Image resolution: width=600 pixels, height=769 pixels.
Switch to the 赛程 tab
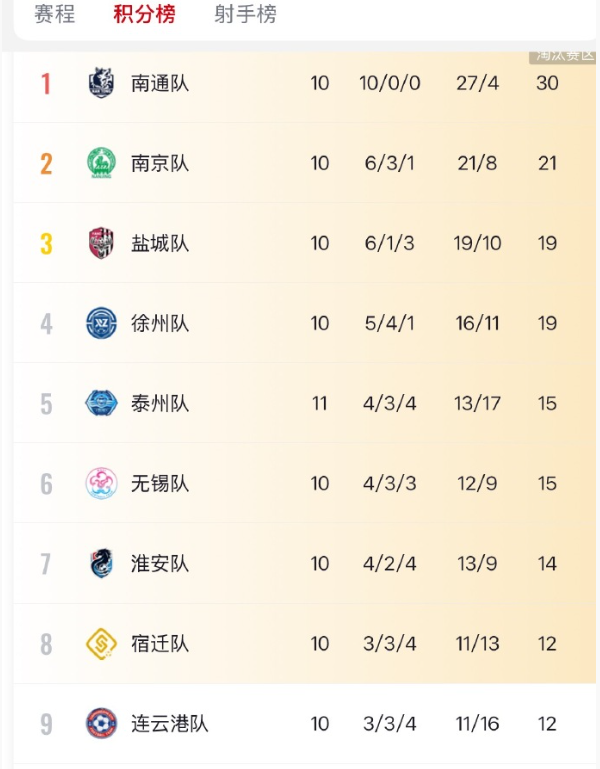tap(55, 15)
